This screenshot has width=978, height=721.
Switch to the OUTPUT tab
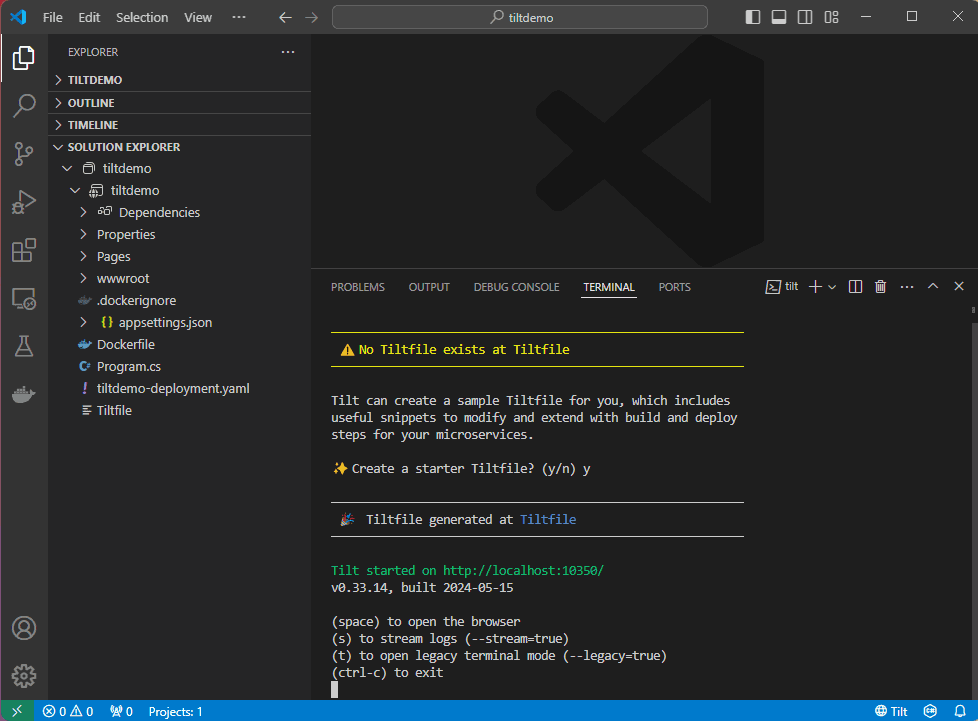pyautogui.click(x=428, y=287)
